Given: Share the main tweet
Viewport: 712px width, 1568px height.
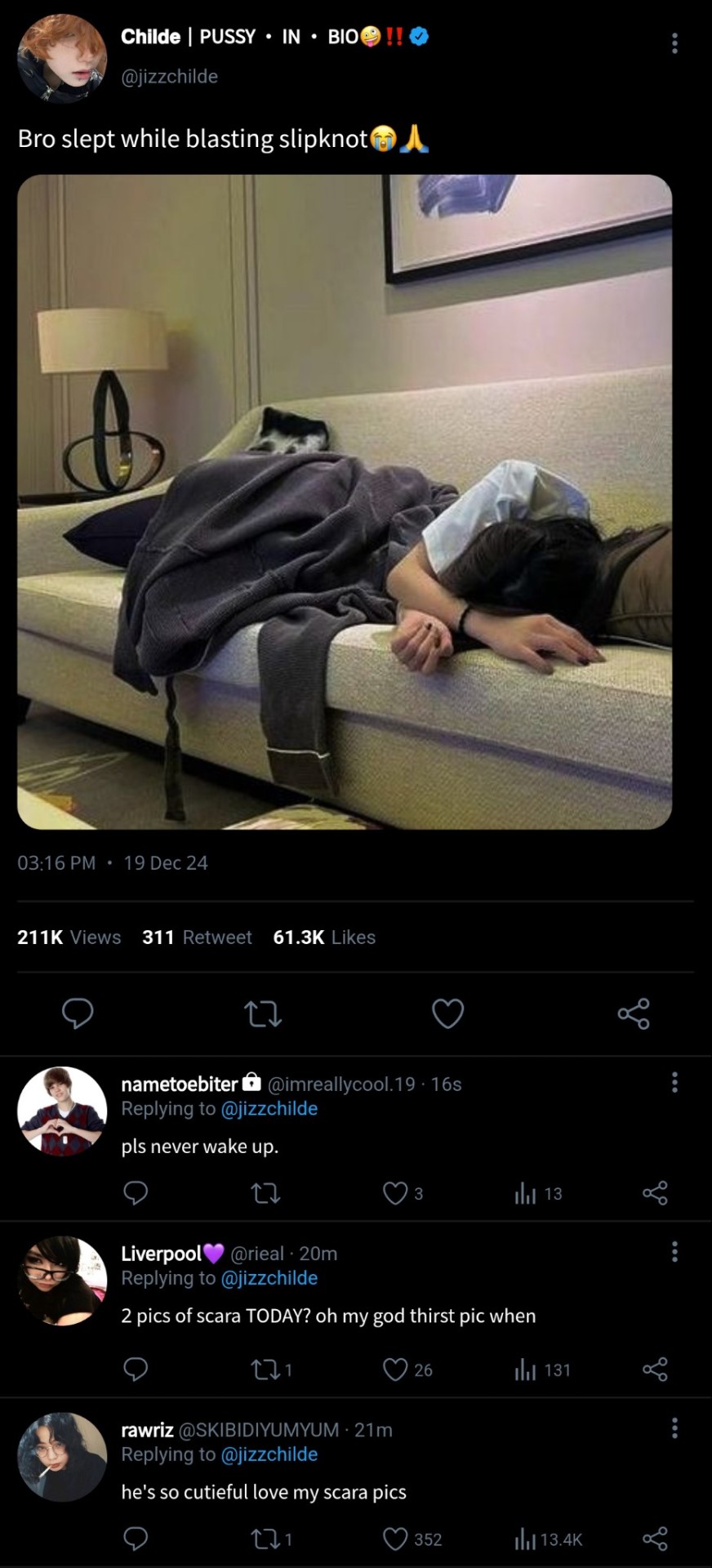Looking at the screenshot, I should (x=634, y=1013).
